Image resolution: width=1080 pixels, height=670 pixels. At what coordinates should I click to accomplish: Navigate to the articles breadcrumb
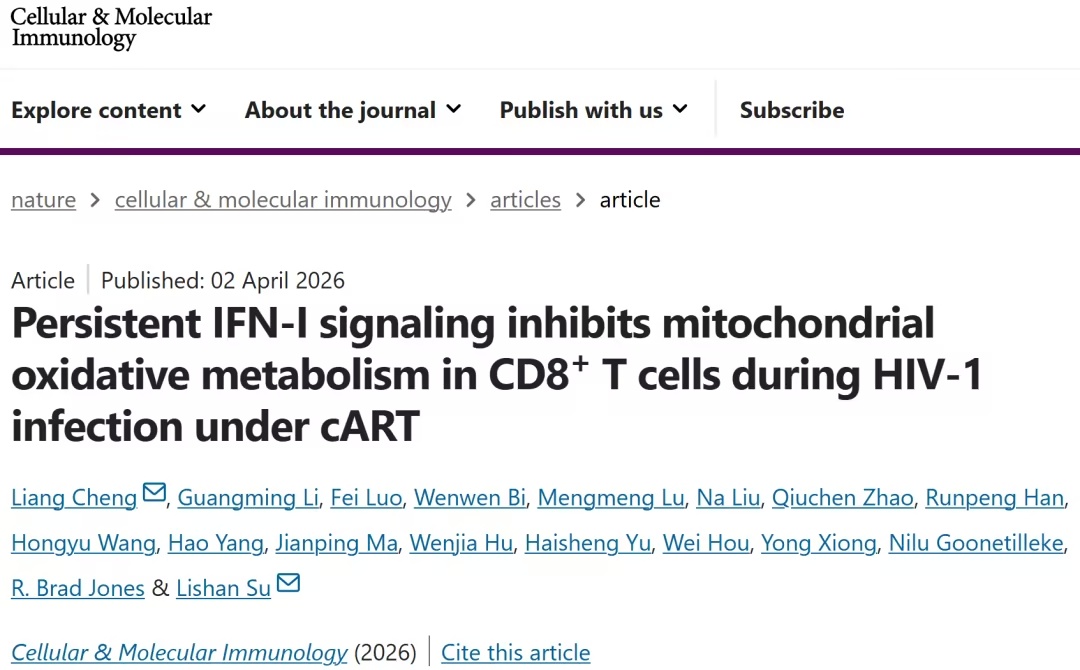(x=525, y=200)
